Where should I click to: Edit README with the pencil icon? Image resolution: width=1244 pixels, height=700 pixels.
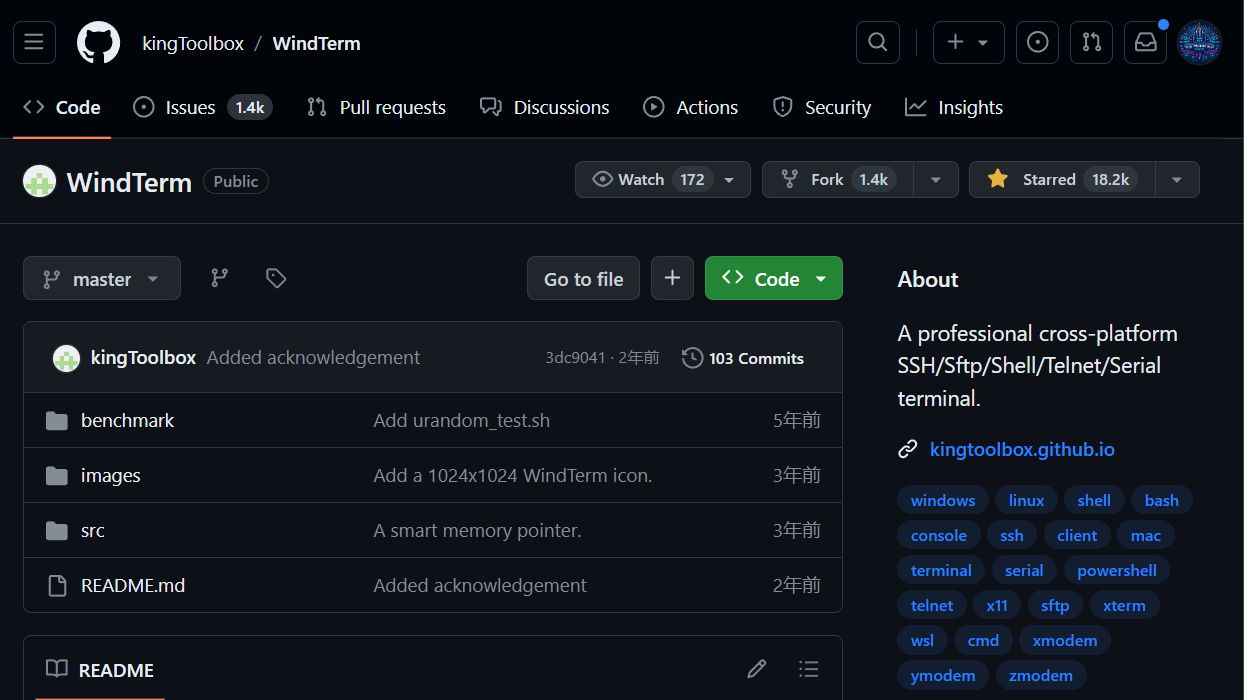(757, 669)
